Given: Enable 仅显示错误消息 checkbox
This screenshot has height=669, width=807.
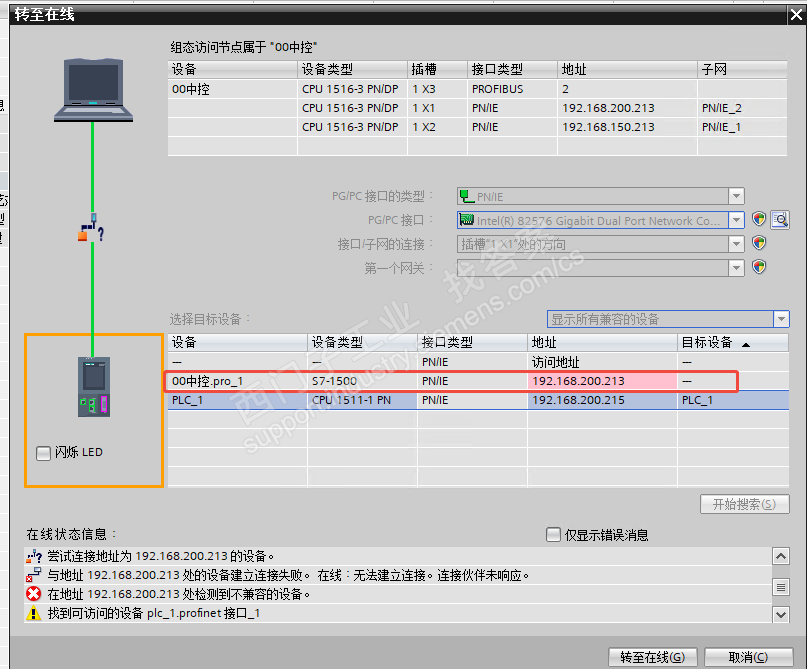Looking at the screenshot, I should point(553,535).
